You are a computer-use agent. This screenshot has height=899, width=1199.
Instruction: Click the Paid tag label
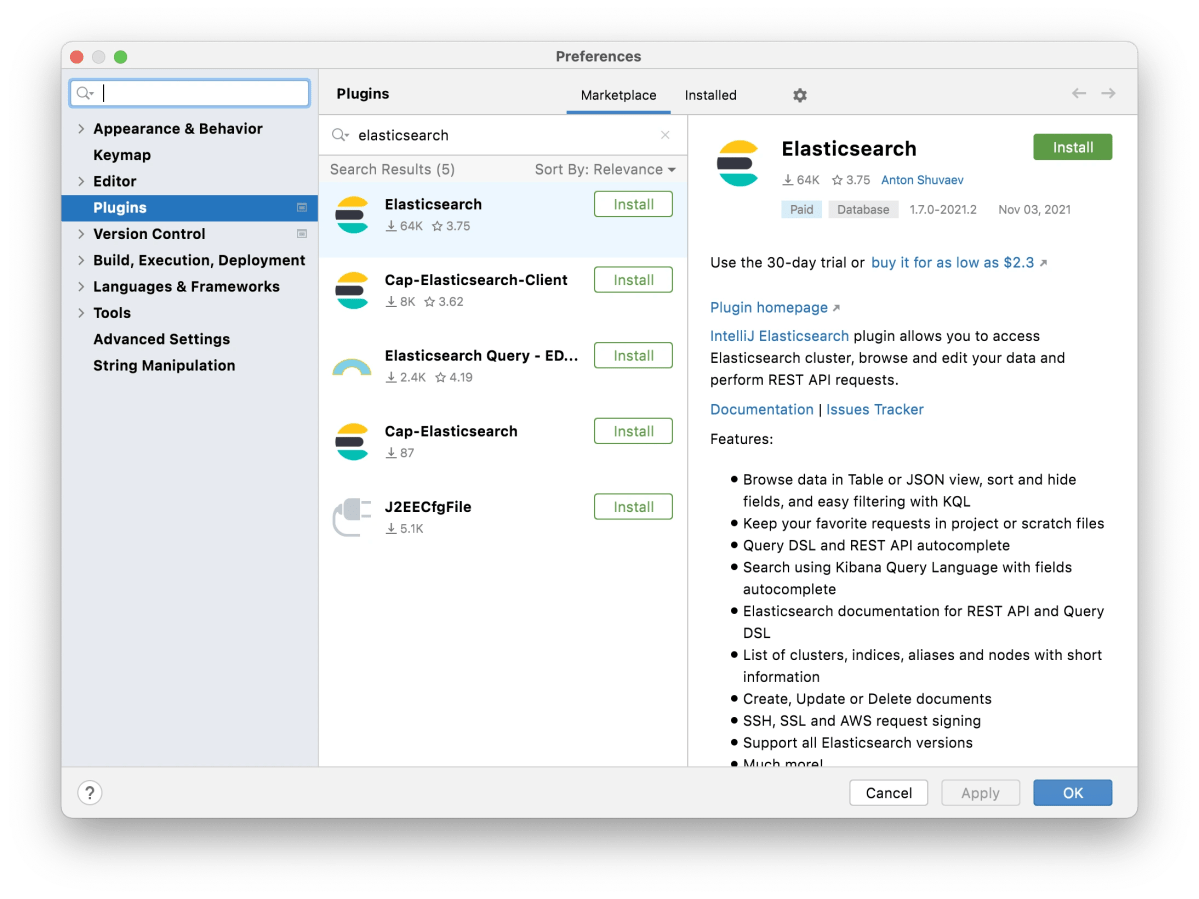coord(801,209)
